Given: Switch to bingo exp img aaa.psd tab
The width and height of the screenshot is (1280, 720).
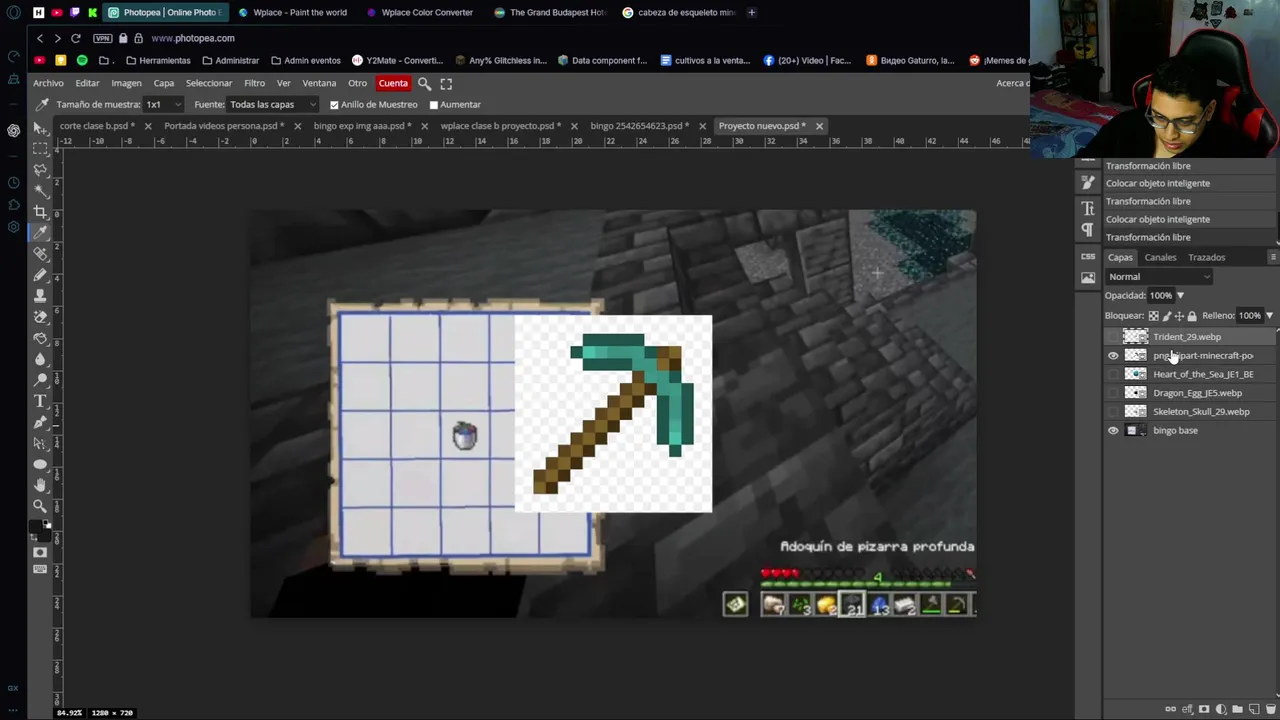Looking at the screenshot, I should click(362, 126).
